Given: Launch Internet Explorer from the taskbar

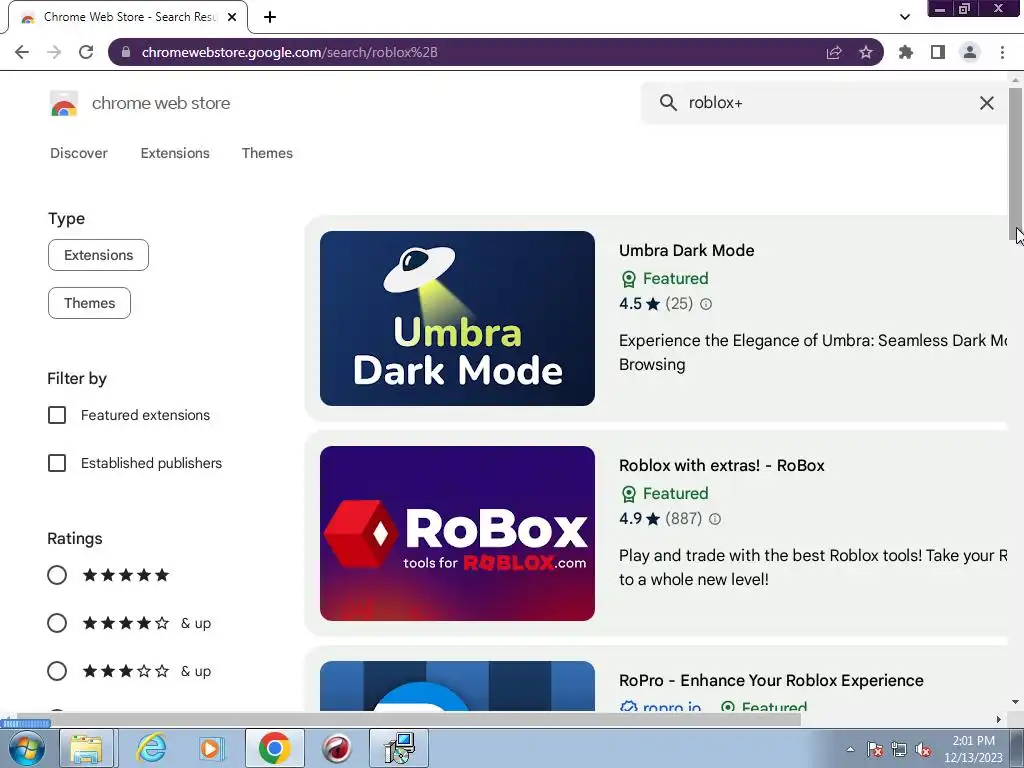Looking at the screenshot, I should (151, 748).
